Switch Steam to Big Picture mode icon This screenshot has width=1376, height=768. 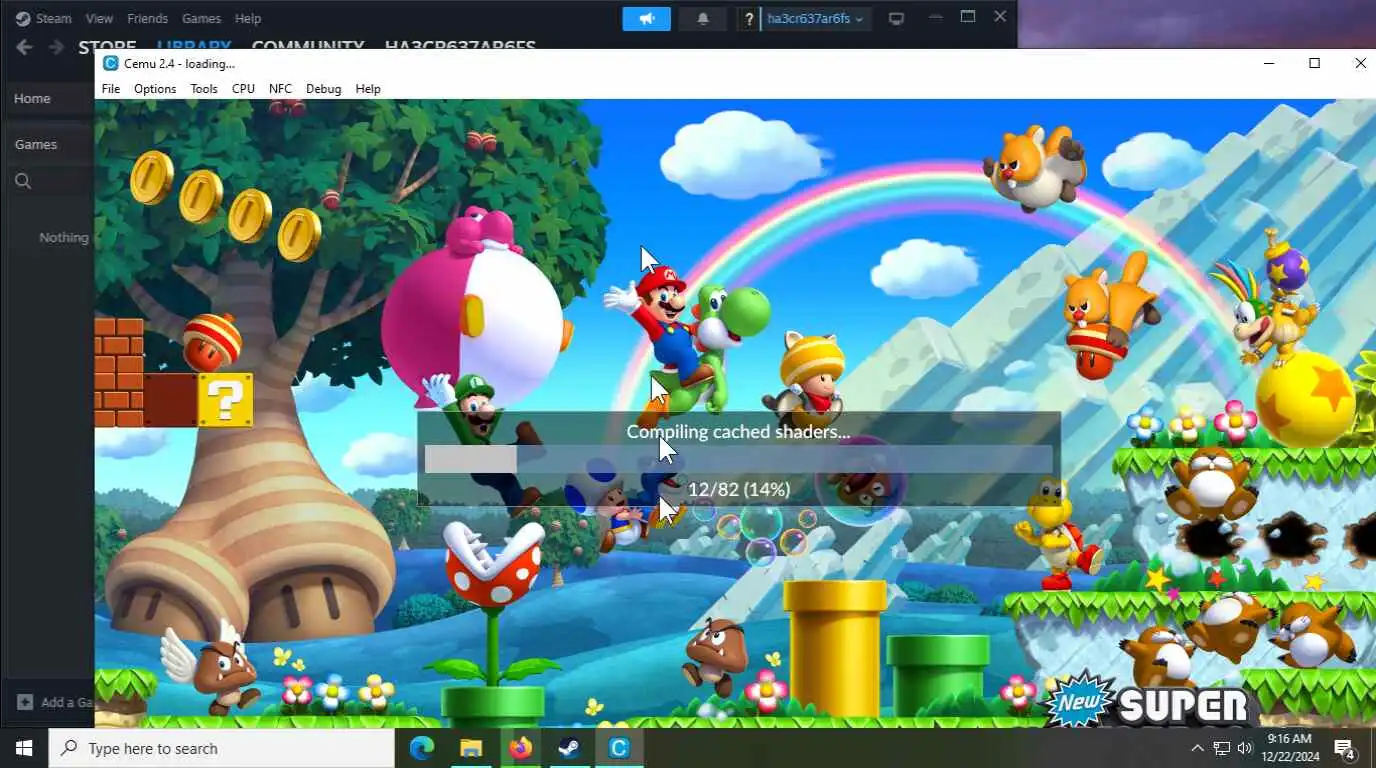pyautogui.click(x=897, y=18)
